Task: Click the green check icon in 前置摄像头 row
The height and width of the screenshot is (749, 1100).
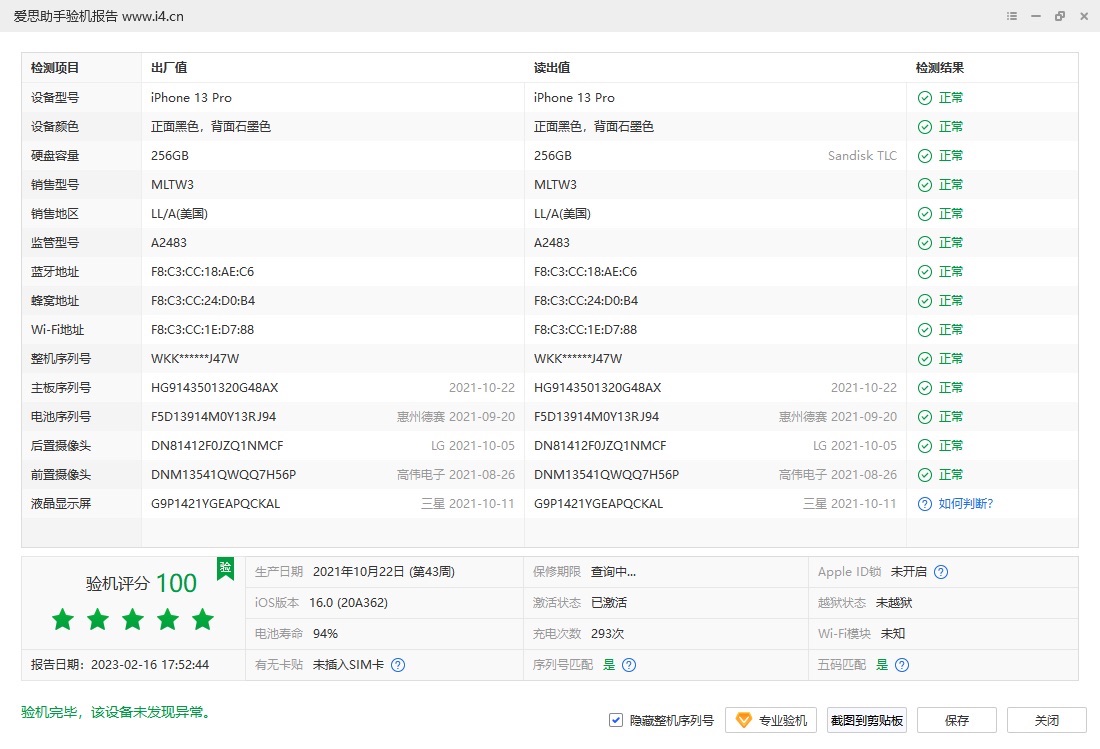Action: tap(925, 475)
